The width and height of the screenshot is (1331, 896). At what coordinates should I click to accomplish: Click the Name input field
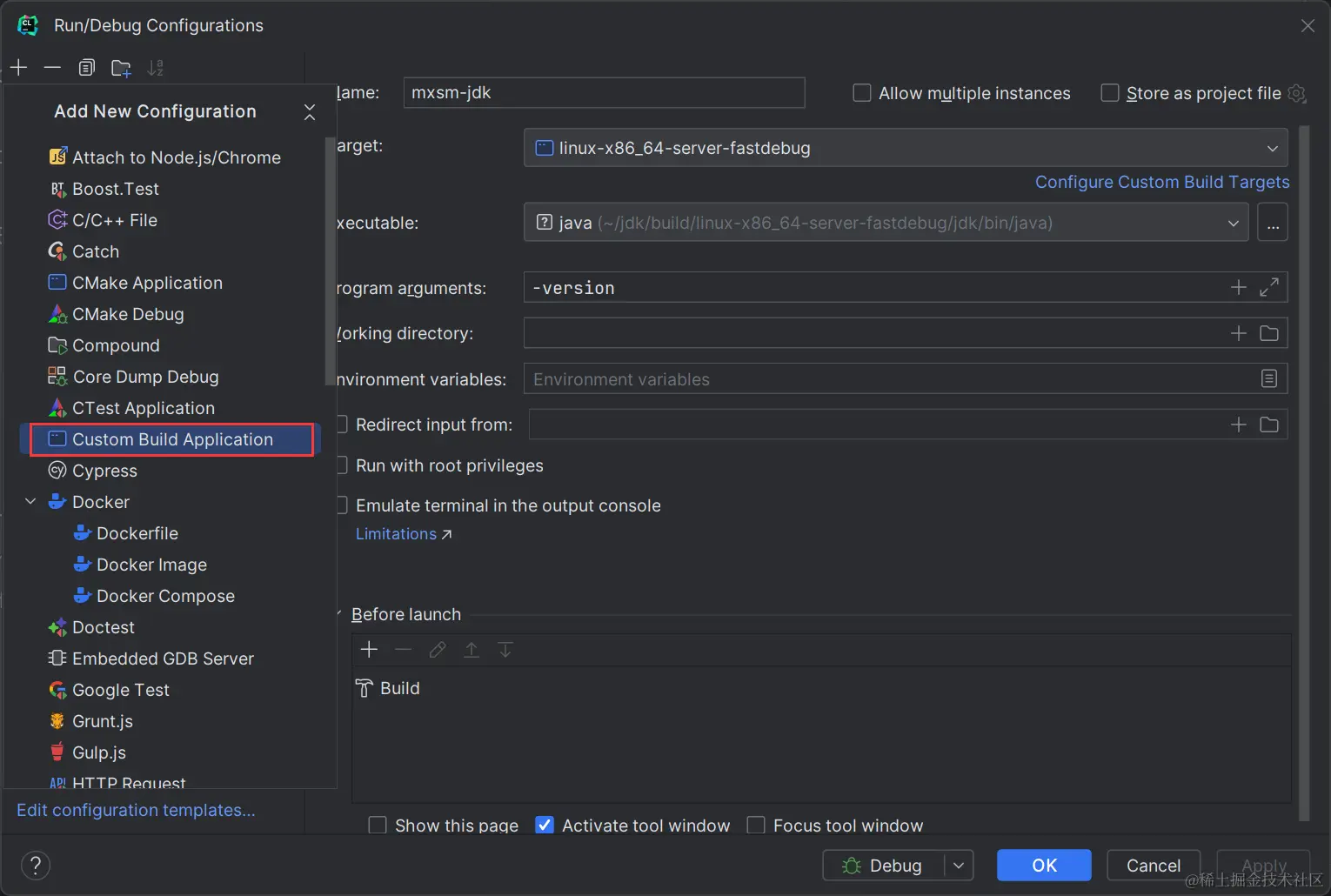pyautogui.click(x=604, y=93)
